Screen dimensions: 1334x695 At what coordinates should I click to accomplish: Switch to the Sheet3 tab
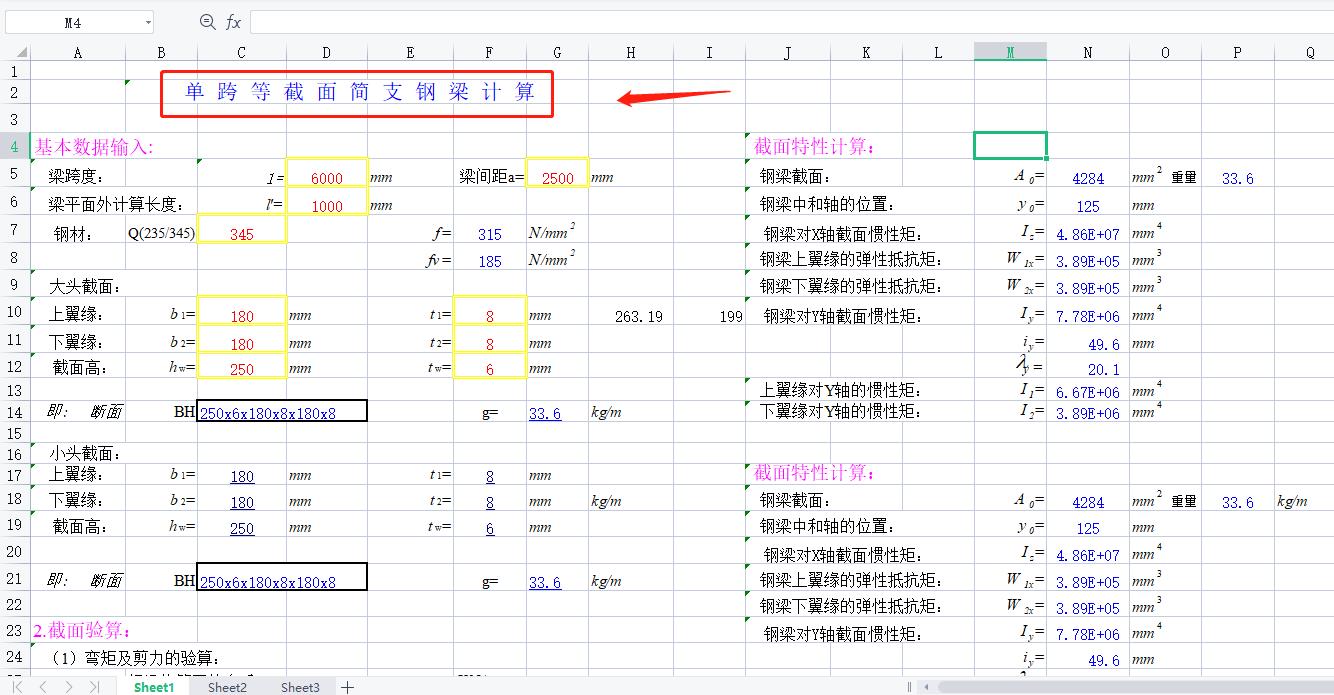tap(300, 687)
